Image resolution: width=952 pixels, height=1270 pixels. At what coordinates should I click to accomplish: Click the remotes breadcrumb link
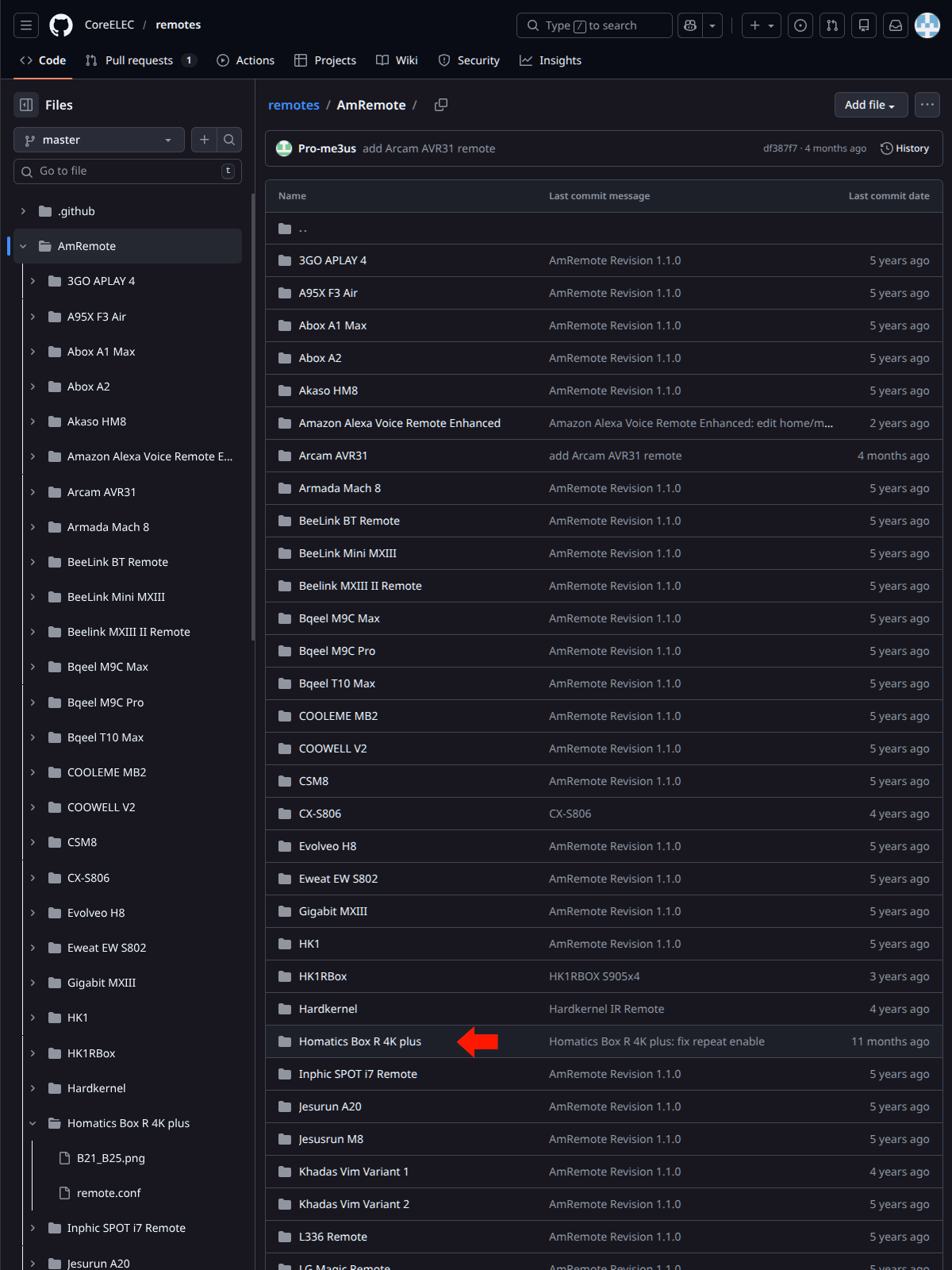coord(294,105)
